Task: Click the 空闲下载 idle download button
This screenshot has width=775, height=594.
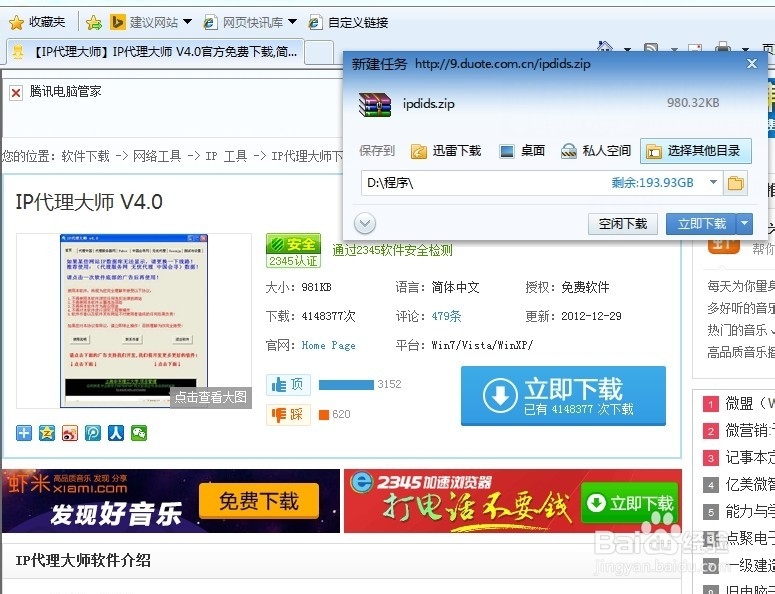Action: (623, 224)
